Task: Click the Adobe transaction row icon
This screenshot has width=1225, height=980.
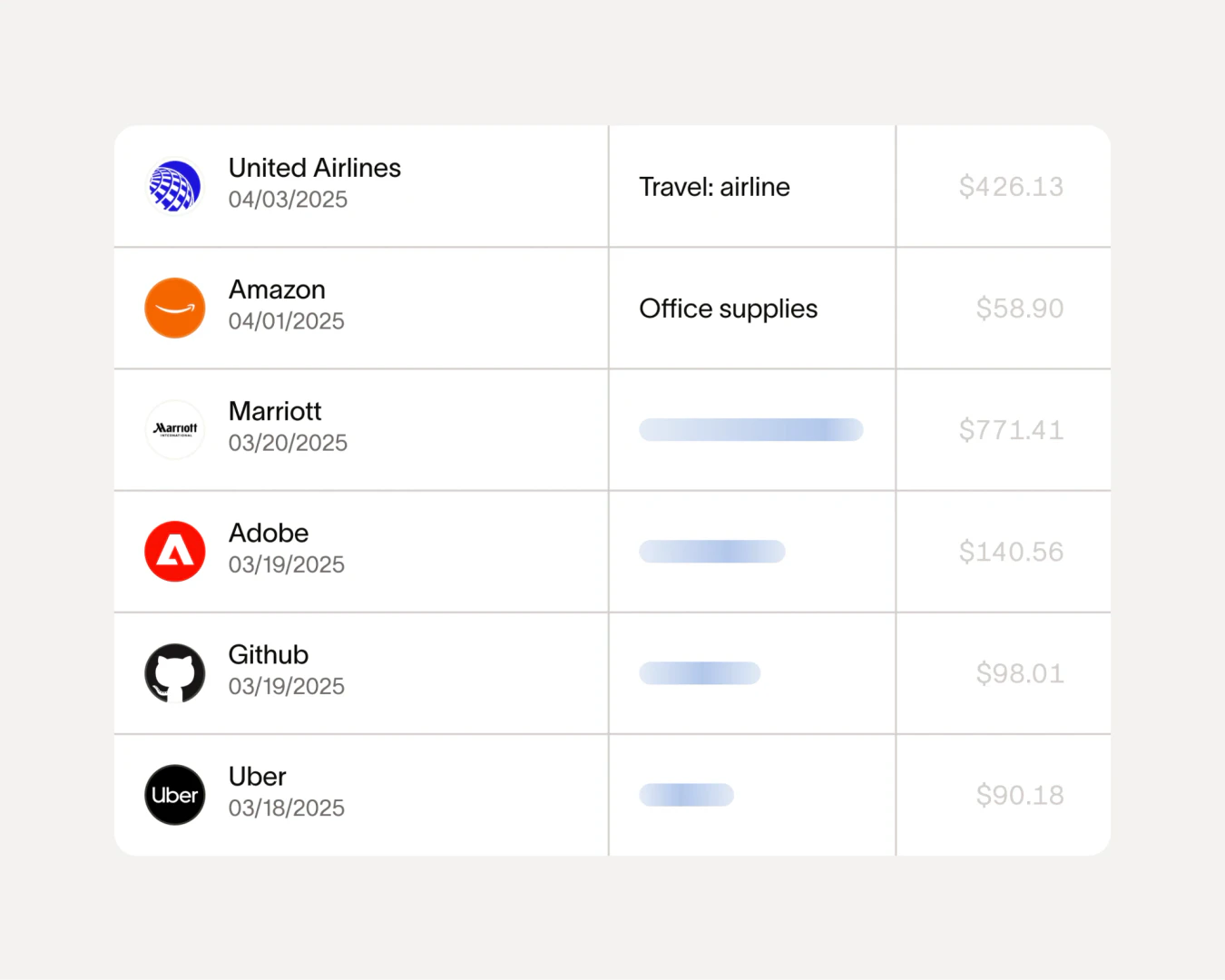Action: tap(174, 551)
